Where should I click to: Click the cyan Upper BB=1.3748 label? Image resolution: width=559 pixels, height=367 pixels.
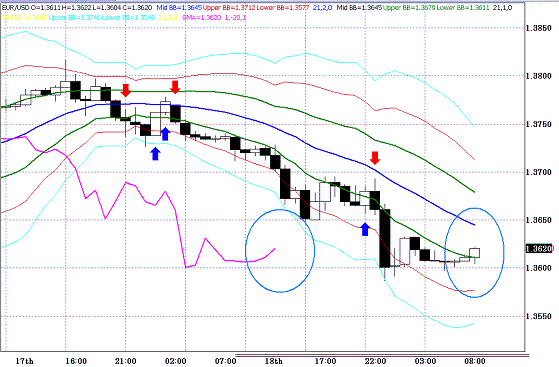[x=75, y=17]
